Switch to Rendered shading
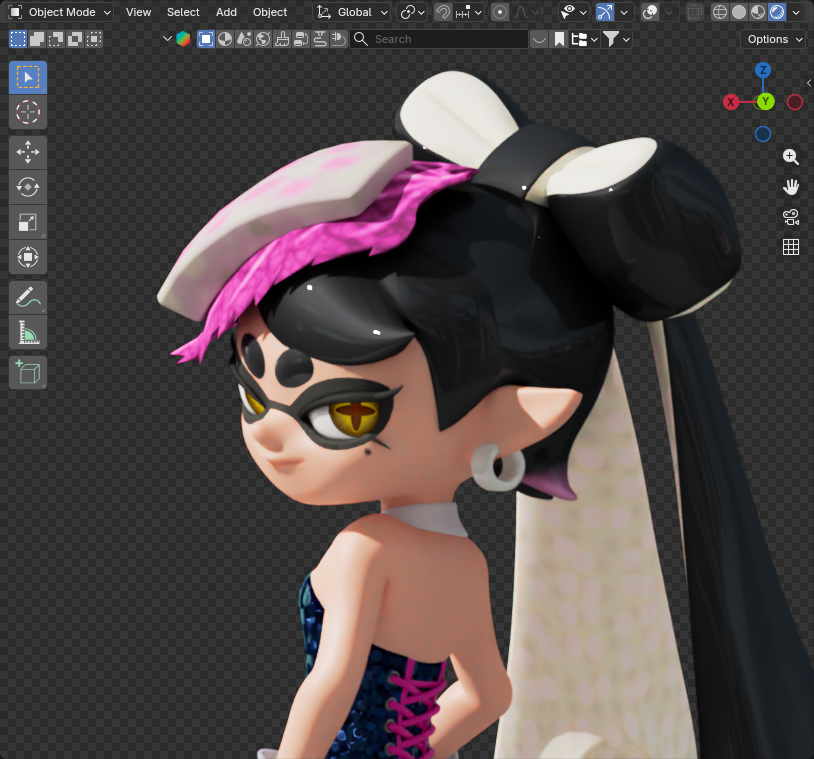 (x=777, y=12)
